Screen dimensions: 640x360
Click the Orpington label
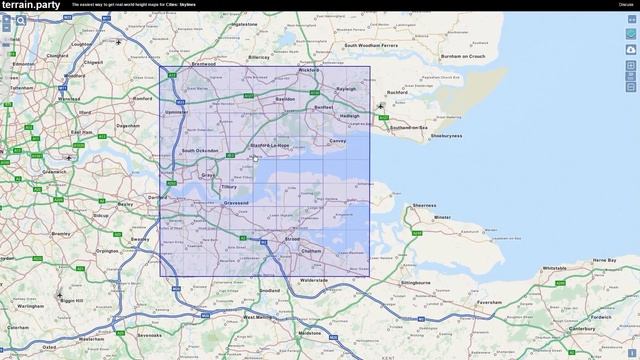click(x=107, y=251)
